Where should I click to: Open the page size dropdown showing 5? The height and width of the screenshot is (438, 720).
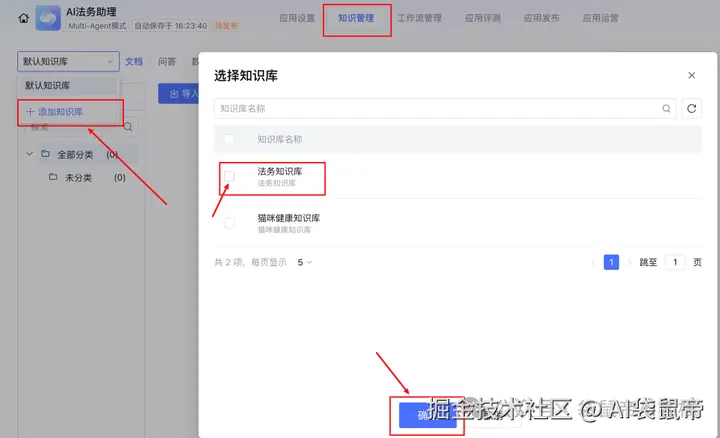304,262
